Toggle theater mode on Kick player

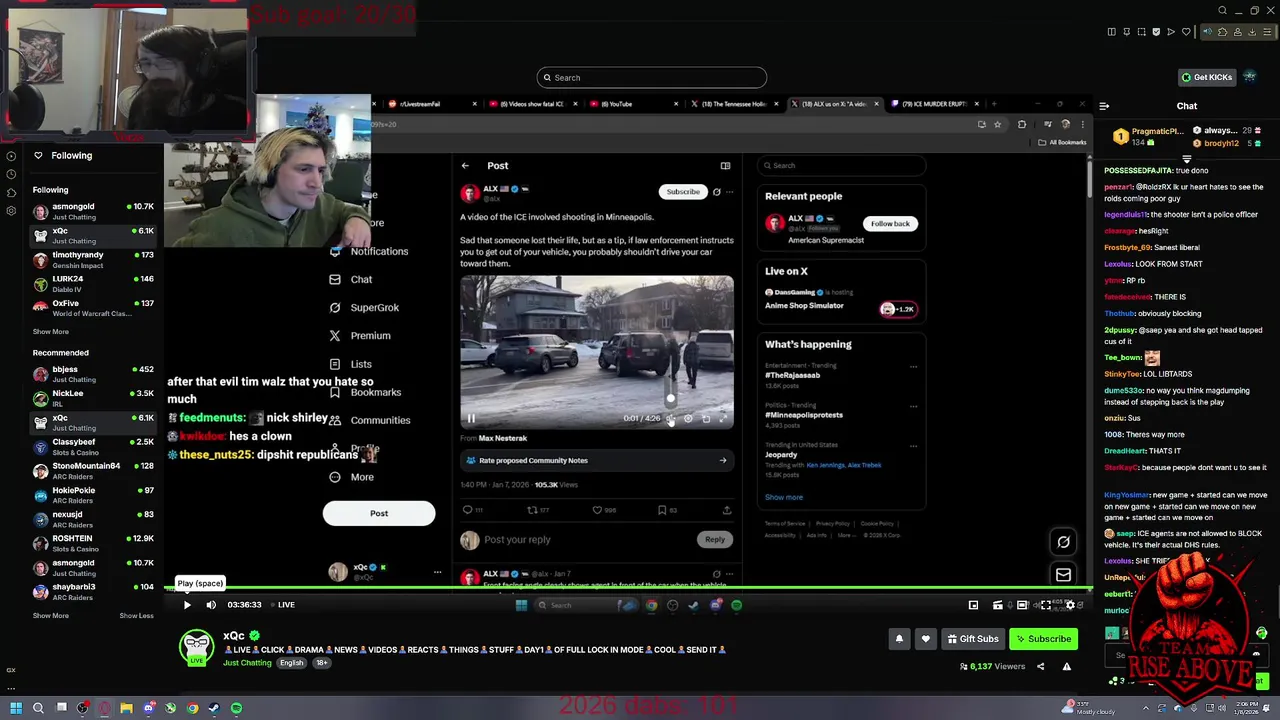1022,605
